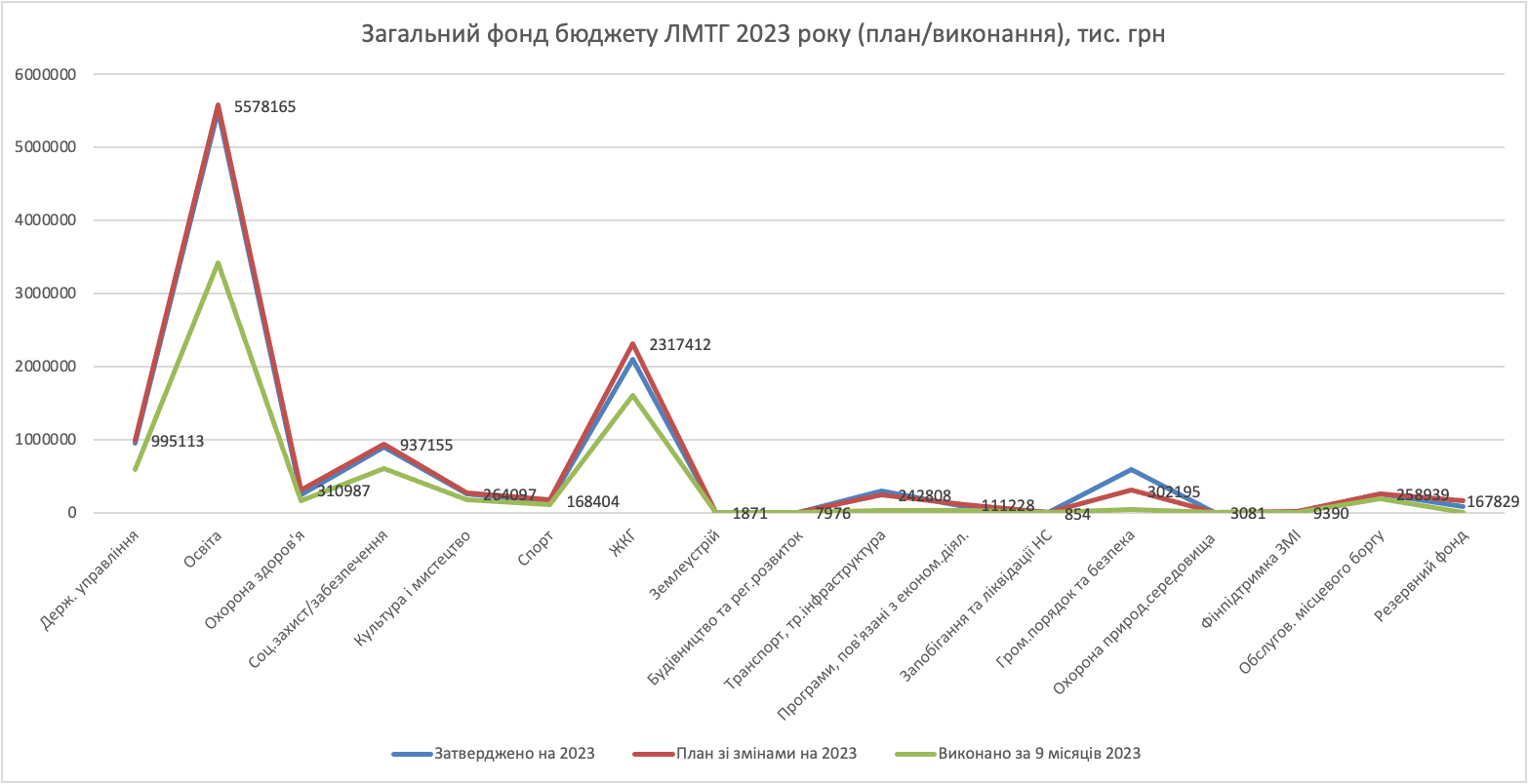
Task: Select category label 'Резервний фонд'
Action: point(1423,575)
